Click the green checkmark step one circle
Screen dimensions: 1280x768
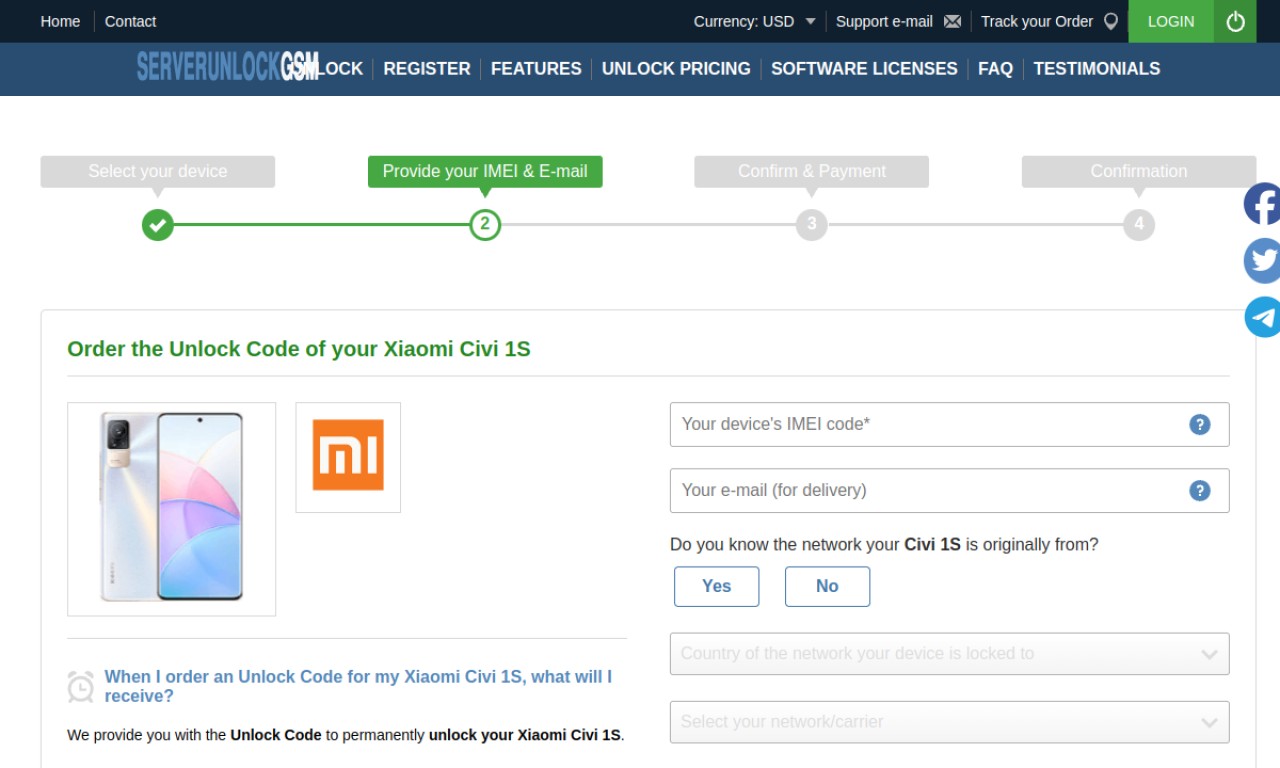[157, 224]
